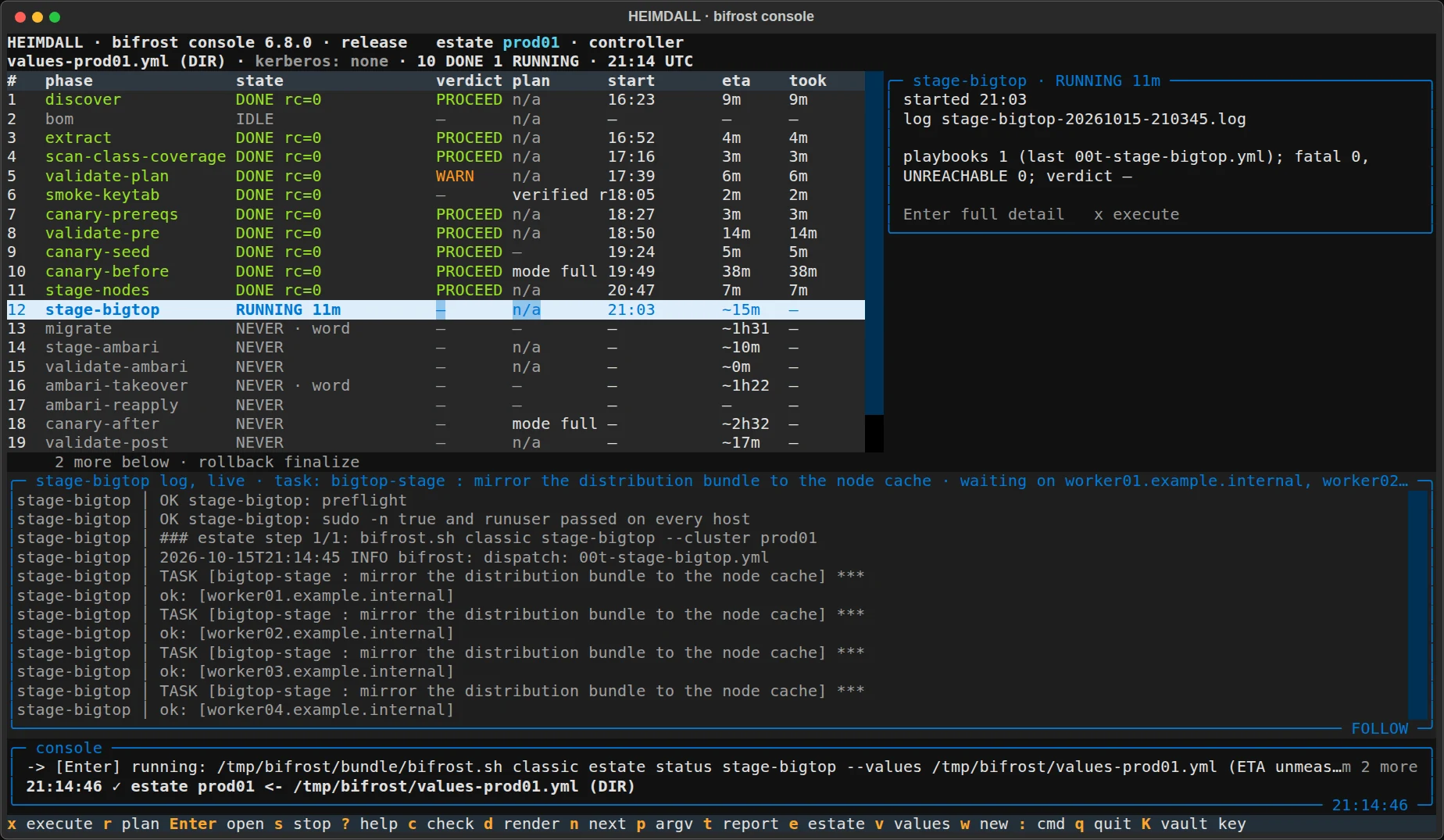Click the 'K vault key' shortcut

(x=1194, y=824)
